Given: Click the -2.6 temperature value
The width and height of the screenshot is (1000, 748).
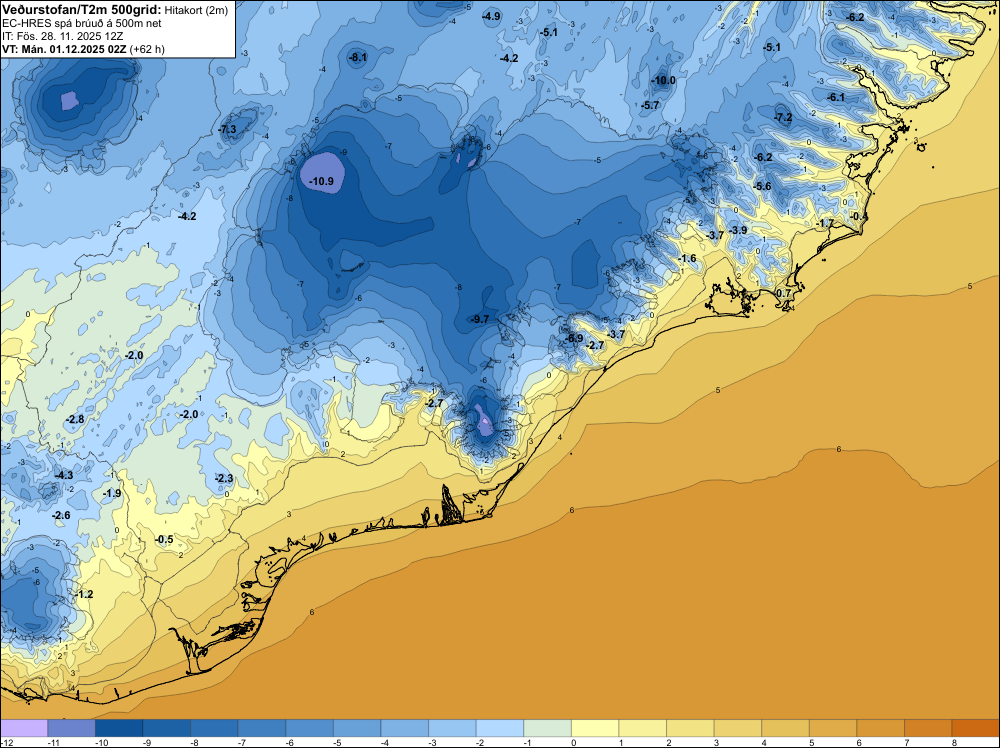Looking at the screenshot, I should (61, 515).
